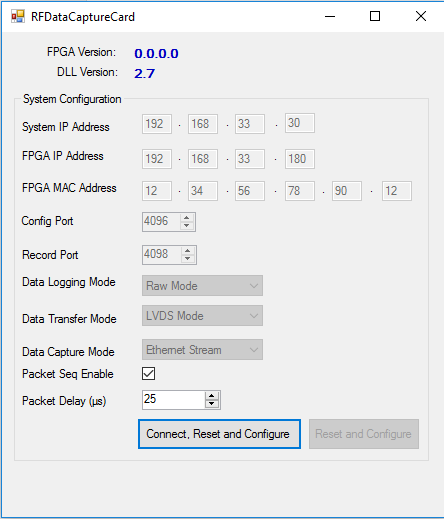Click the RFDataCaptureCard title bar app icon
The height and width of the screenshot is (519, 444).
point(18,16)
